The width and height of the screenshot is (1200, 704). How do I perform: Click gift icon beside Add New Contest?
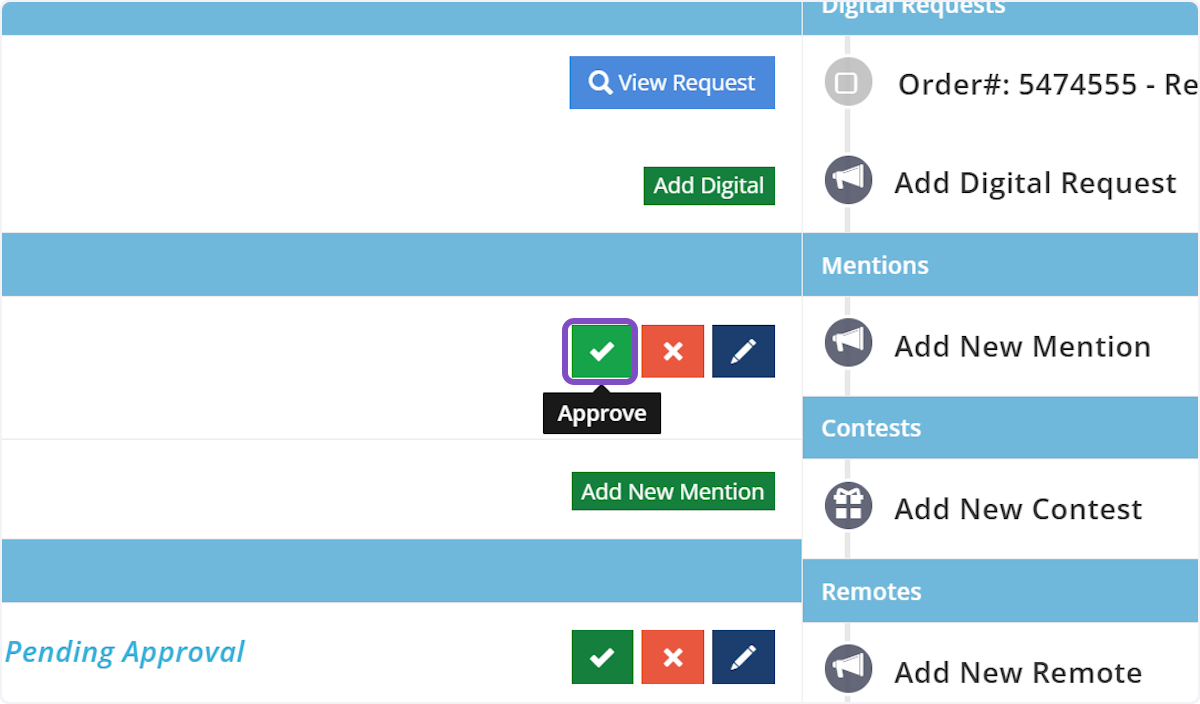[x=848, y=507]
